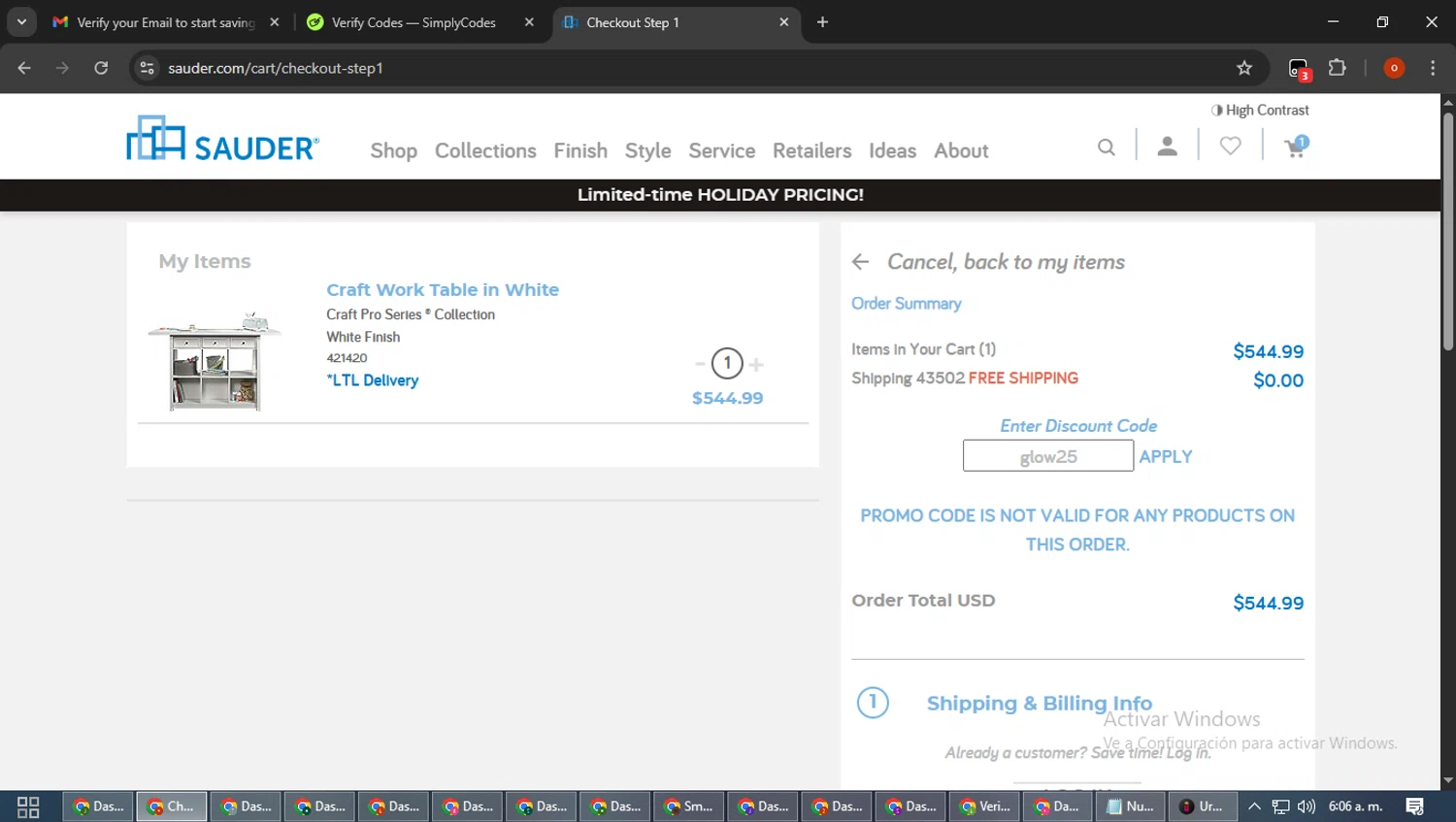Increase item quantity with plus button
Image resolution: width=1456 pixels, height=822 pixels.
pyautogui.click(x=756, y=364)
